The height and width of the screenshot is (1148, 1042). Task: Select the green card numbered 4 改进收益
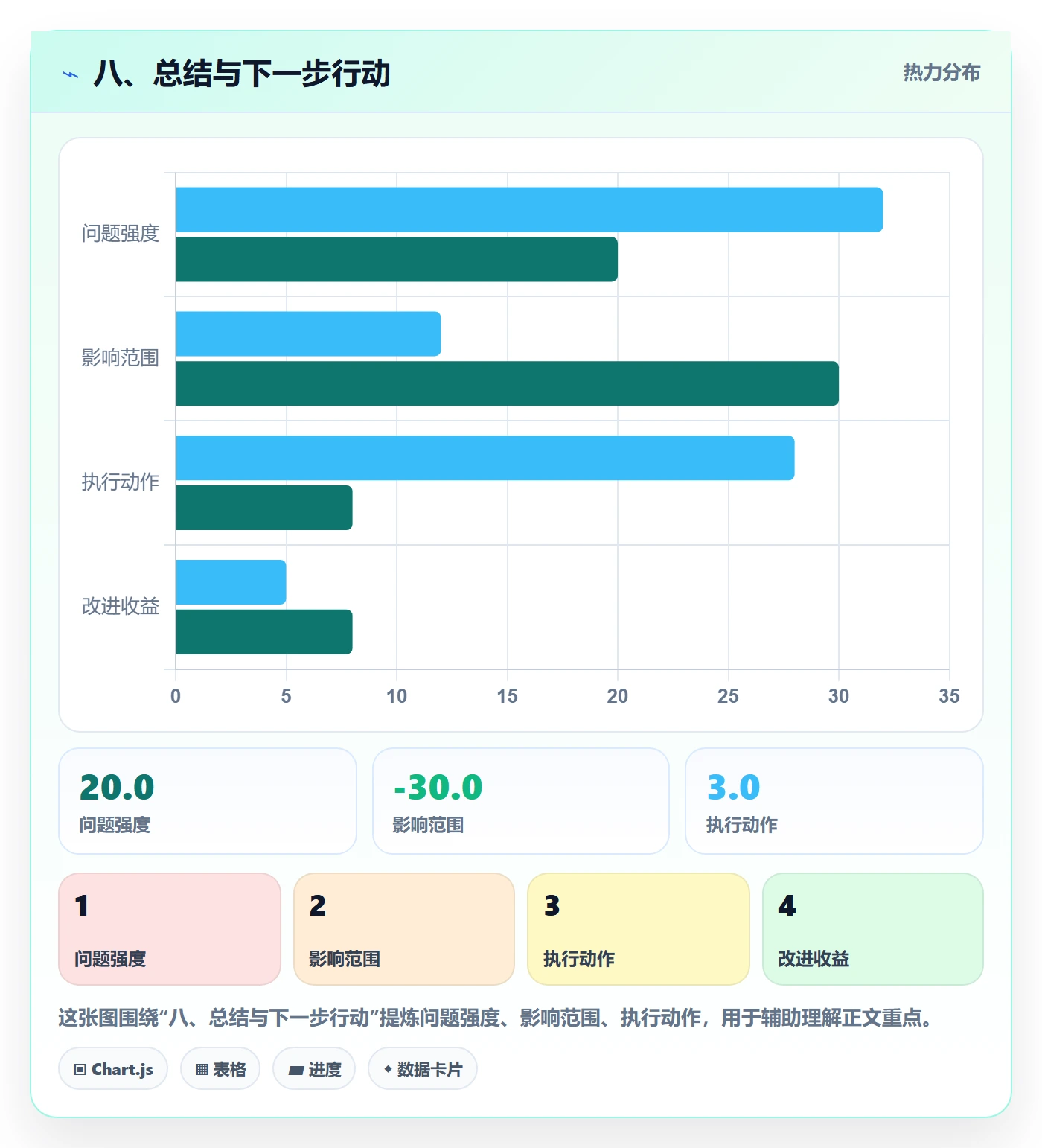[873, 929]
